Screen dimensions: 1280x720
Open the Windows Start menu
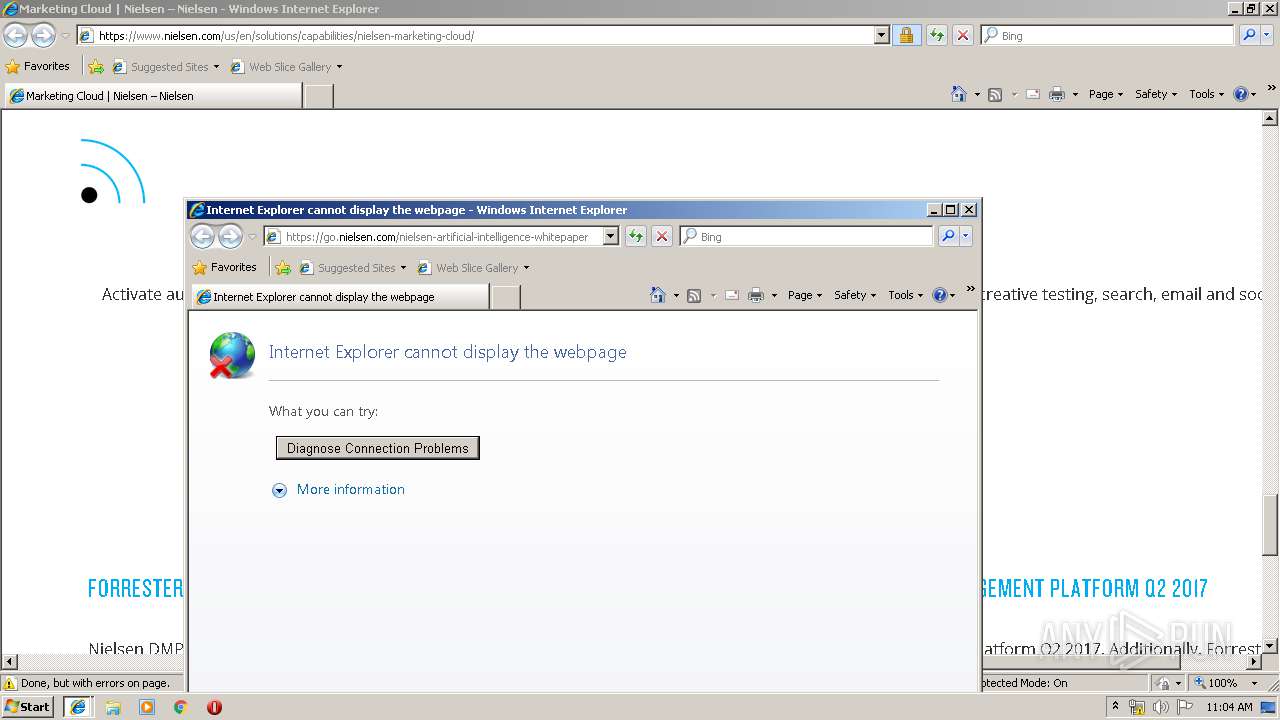click(x=28, y=706)
